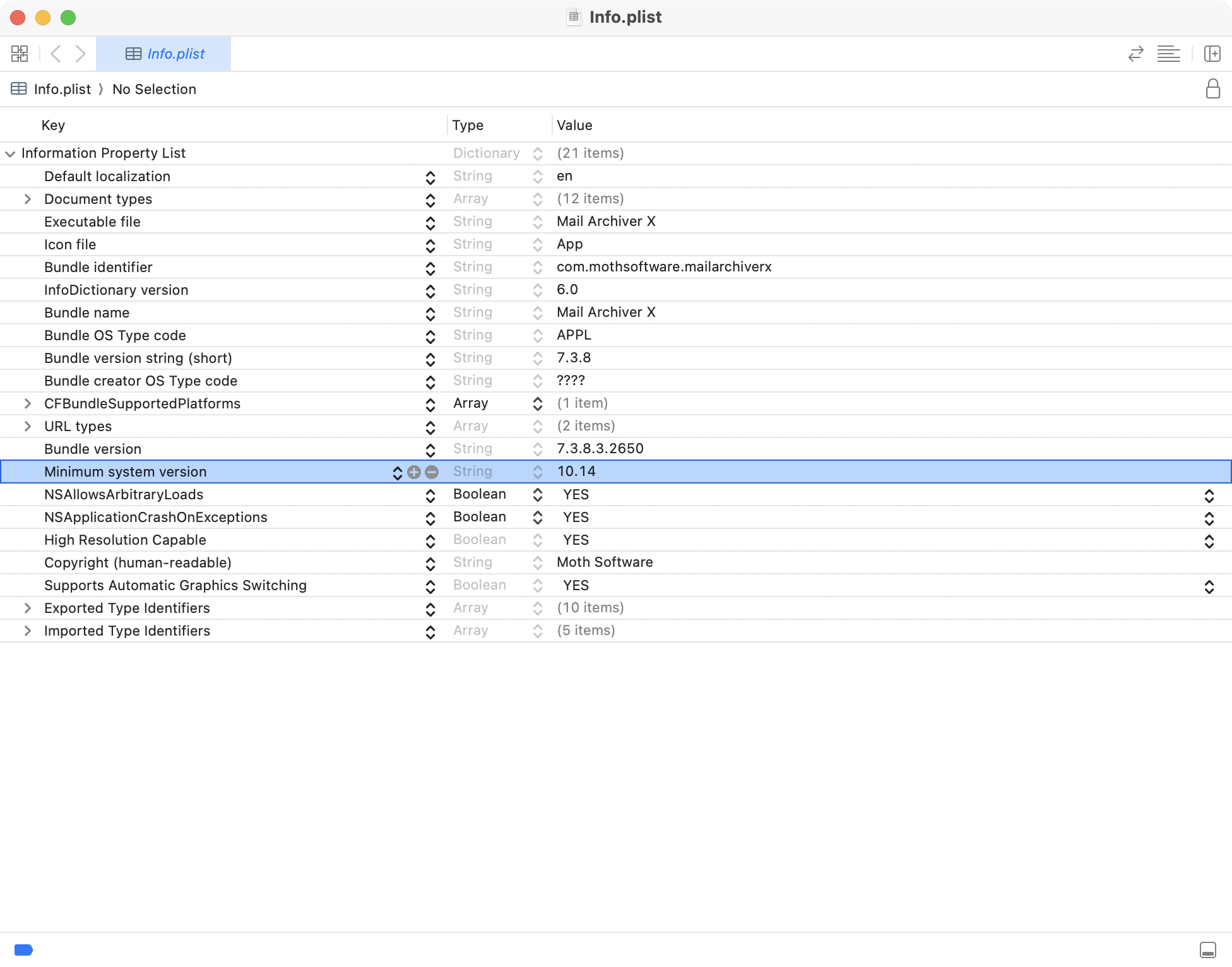Viewport: 1232px width, 967px height.
Task: Open type dropdown for CFBundleSupportedPlatforms
Action: 538,403
